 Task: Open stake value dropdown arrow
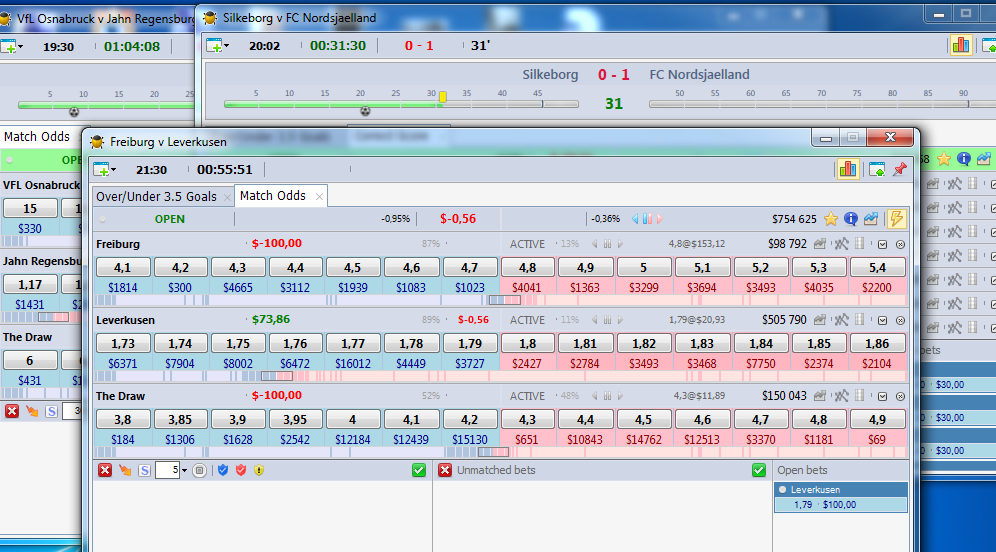click(184, 471)
